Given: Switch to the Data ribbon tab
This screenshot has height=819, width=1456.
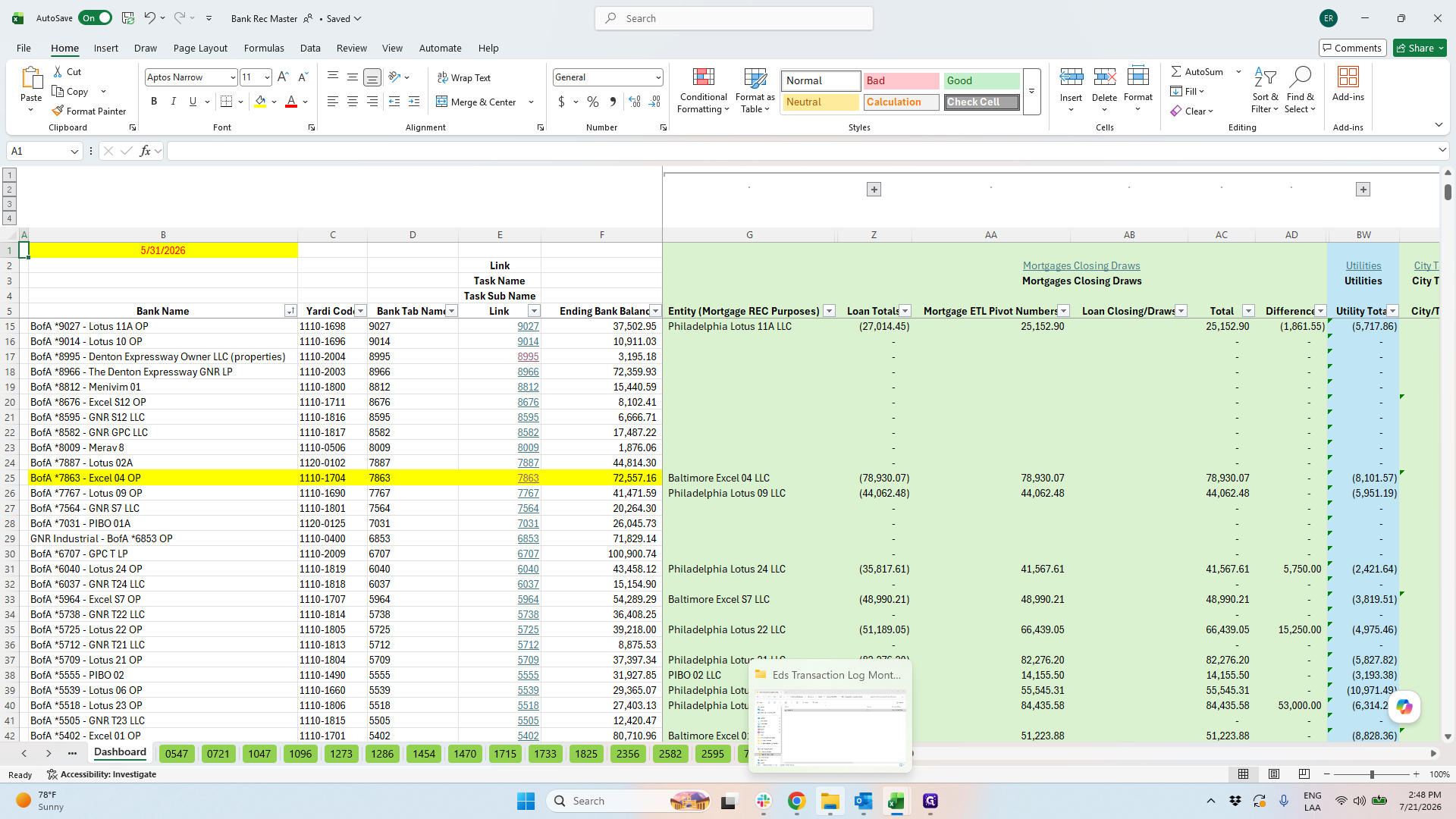Looking at the screenshot, I should [310, 48].
